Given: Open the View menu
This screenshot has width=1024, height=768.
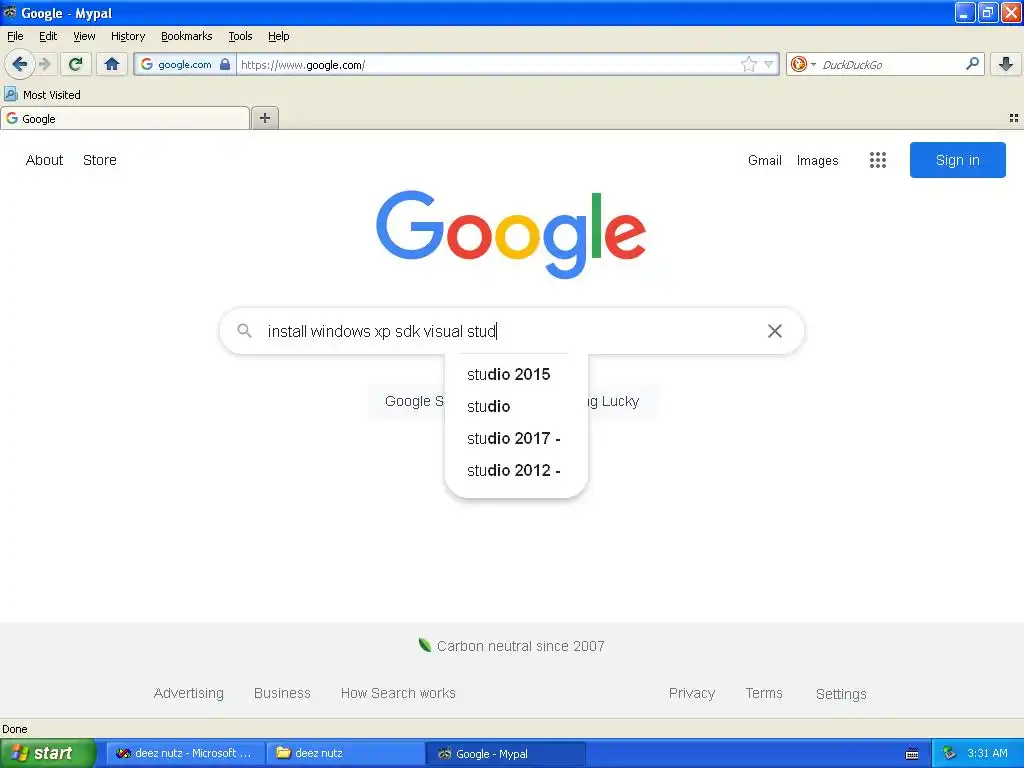Looking at the screenshot, I should 84,36.
